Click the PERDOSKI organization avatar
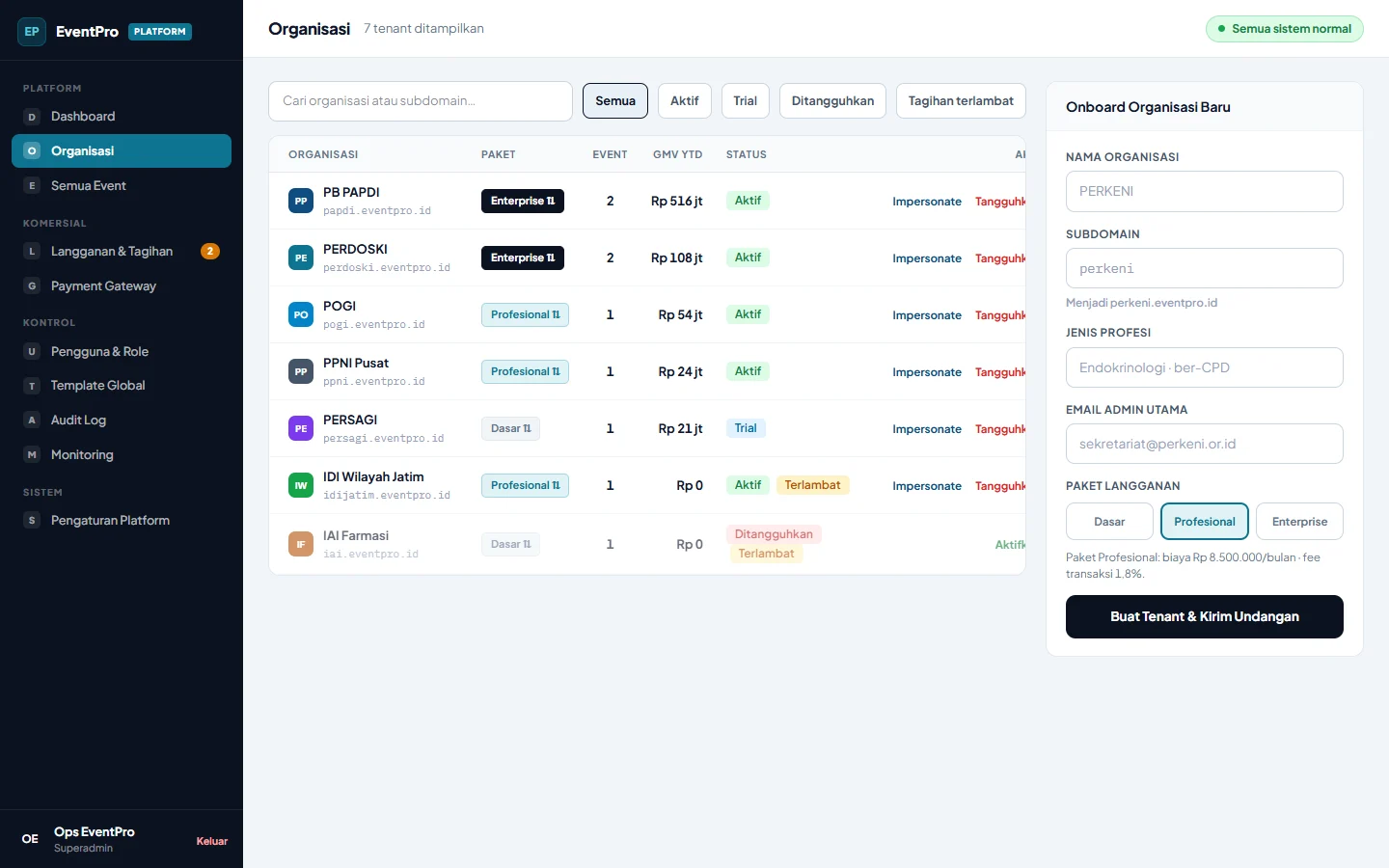This screenshot has height=868, width=1389. coord(301,258)
